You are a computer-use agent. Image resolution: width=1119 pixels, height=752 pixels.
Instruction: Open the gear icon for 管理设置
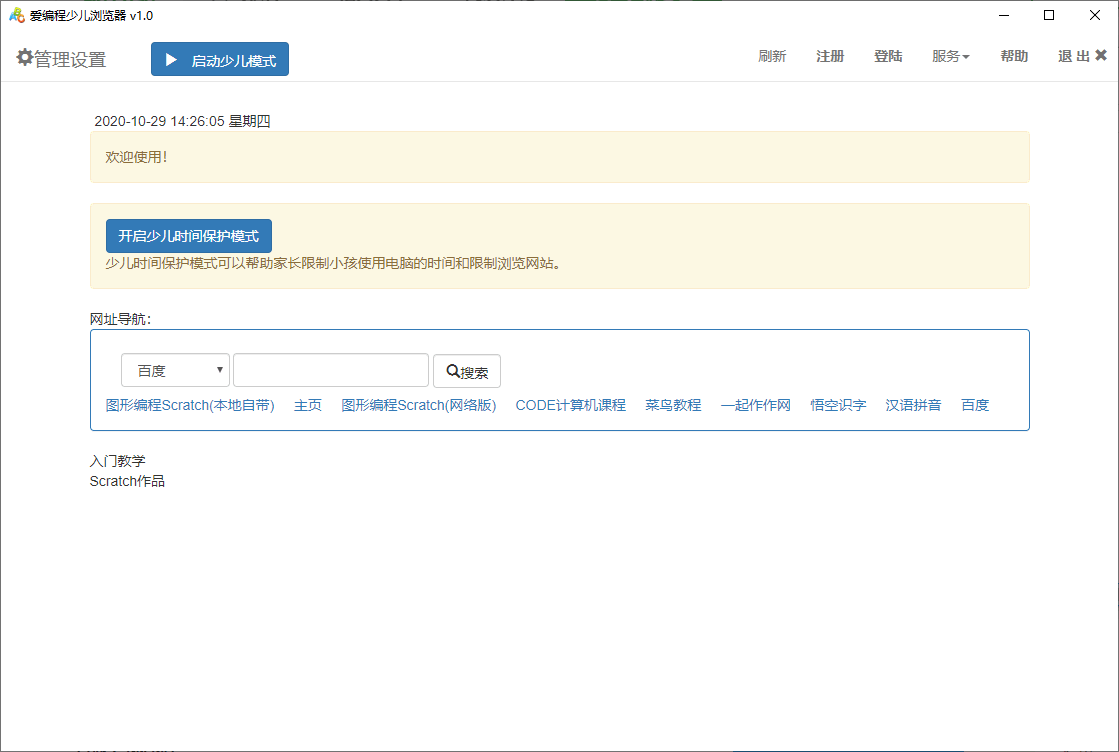click(x=25, y=58)
